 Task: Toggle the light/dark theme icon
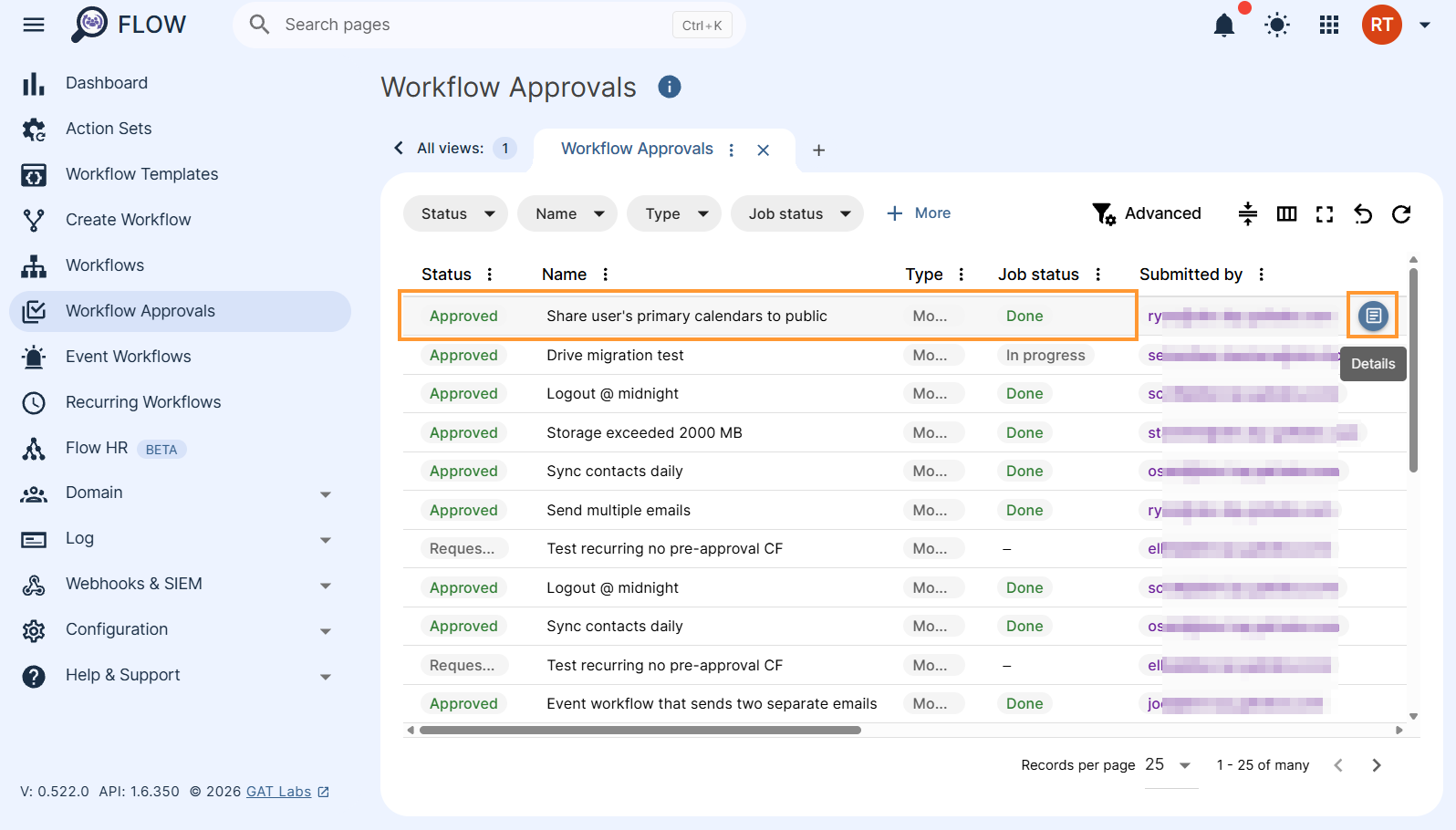point(1277,25)
